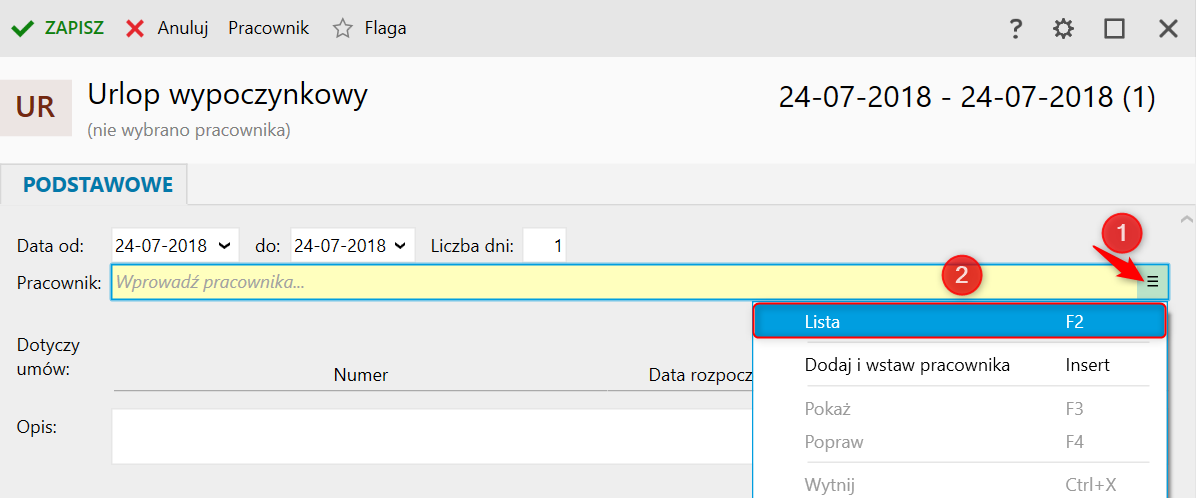Maximize window with square icon
The width and height of the screenshot is (1196, 498).
pos(1114,29)
